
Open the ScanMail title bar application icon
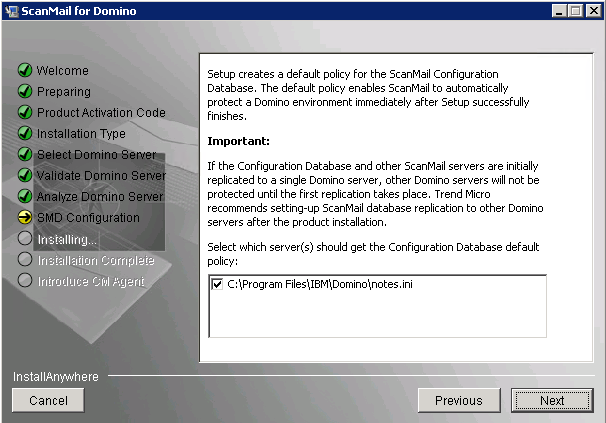[x=12, y=11]
